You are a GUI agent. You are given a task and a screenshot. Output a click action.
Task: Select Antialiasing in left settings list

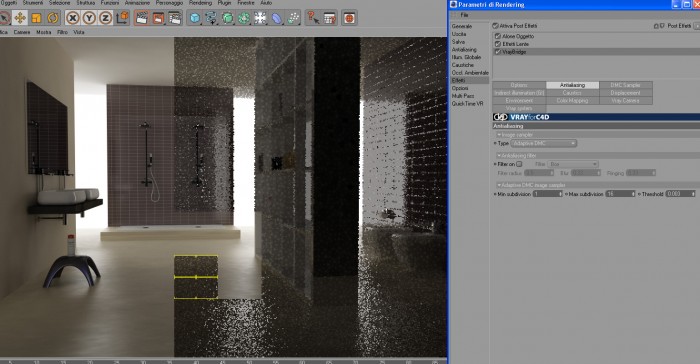pyautogui.click(x=464, y=50)
